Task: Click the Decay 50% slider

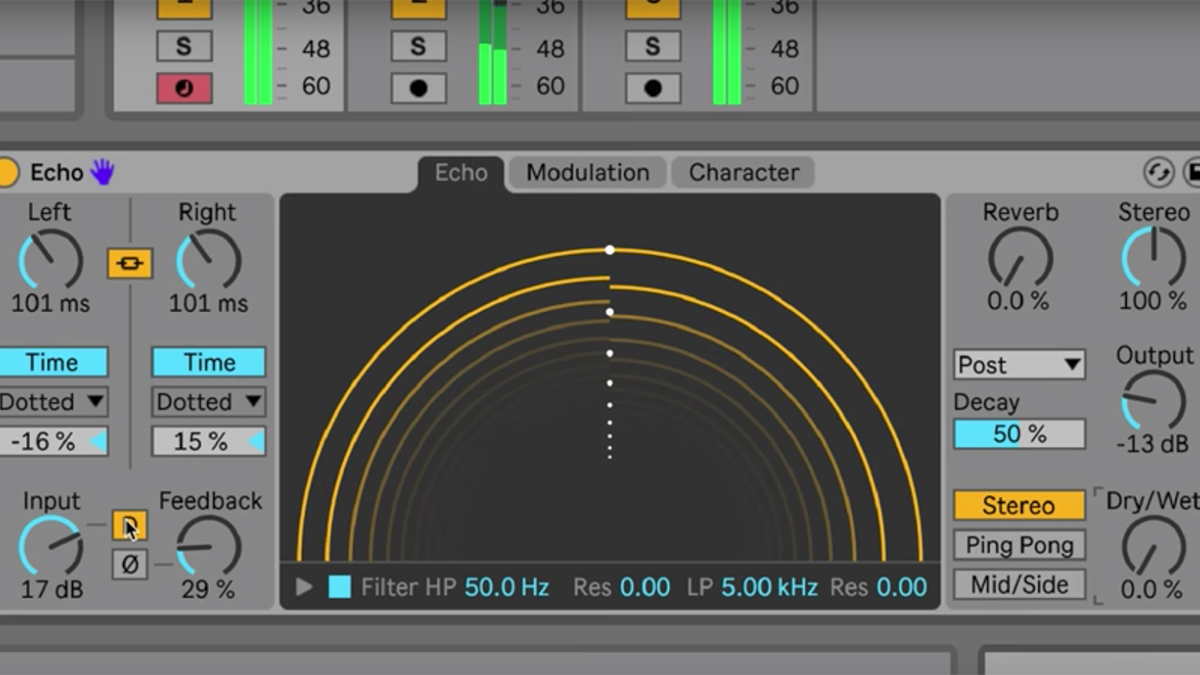Action: [x=1018, y=433]
